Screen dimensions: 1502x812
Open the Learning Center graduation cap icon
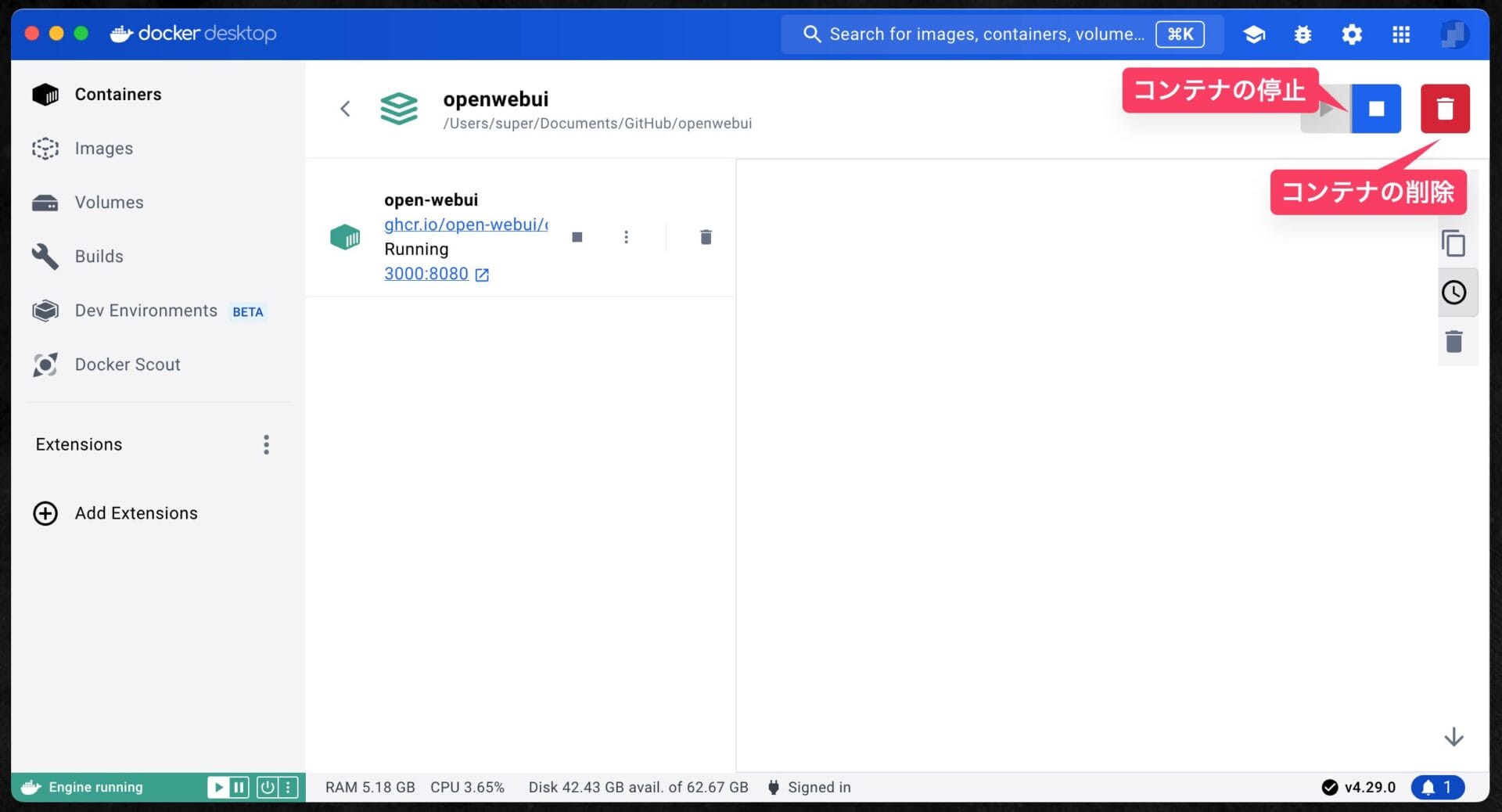tap(1254, 34)
